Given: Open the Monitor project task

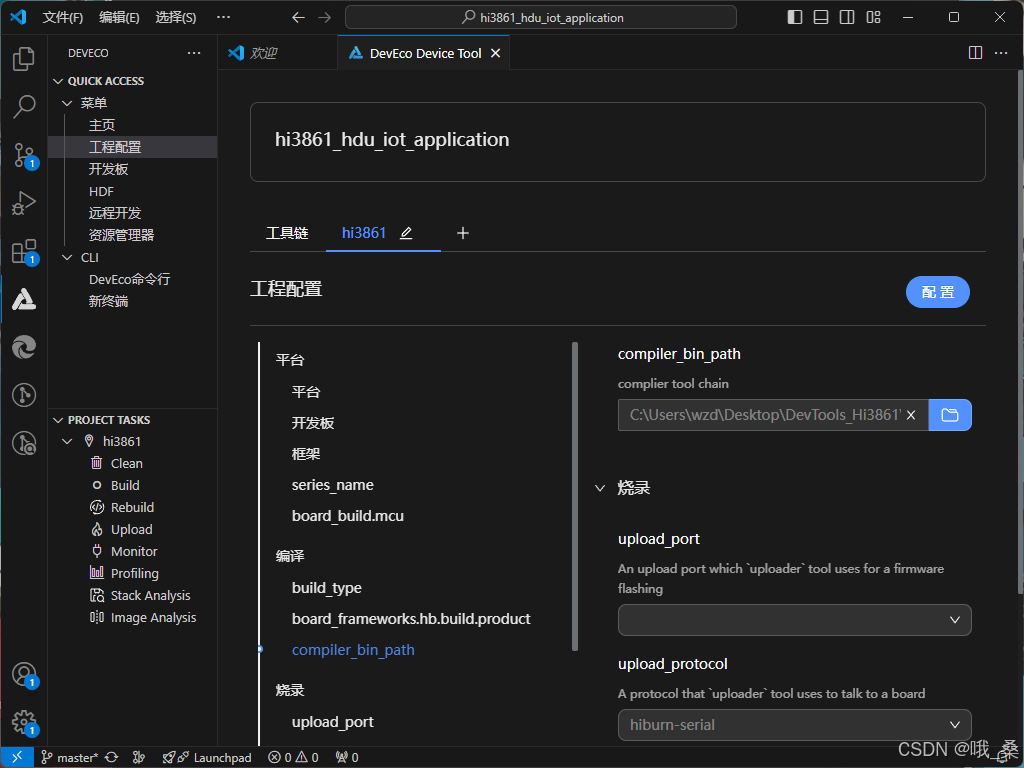Looking at the screenshot, I should [x=134, y=551].
